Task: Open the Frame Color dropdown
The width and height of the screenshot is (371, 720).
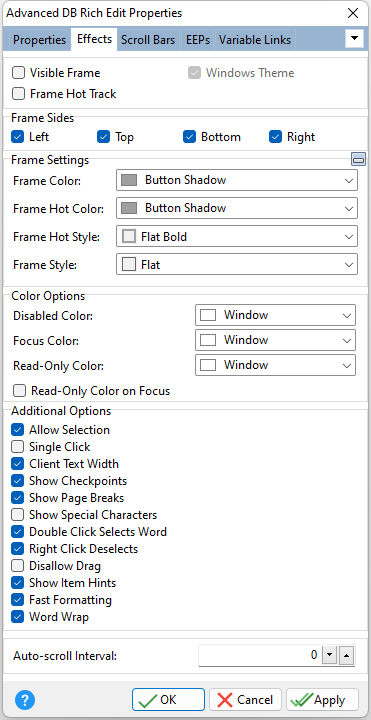Action: point(237,180)
